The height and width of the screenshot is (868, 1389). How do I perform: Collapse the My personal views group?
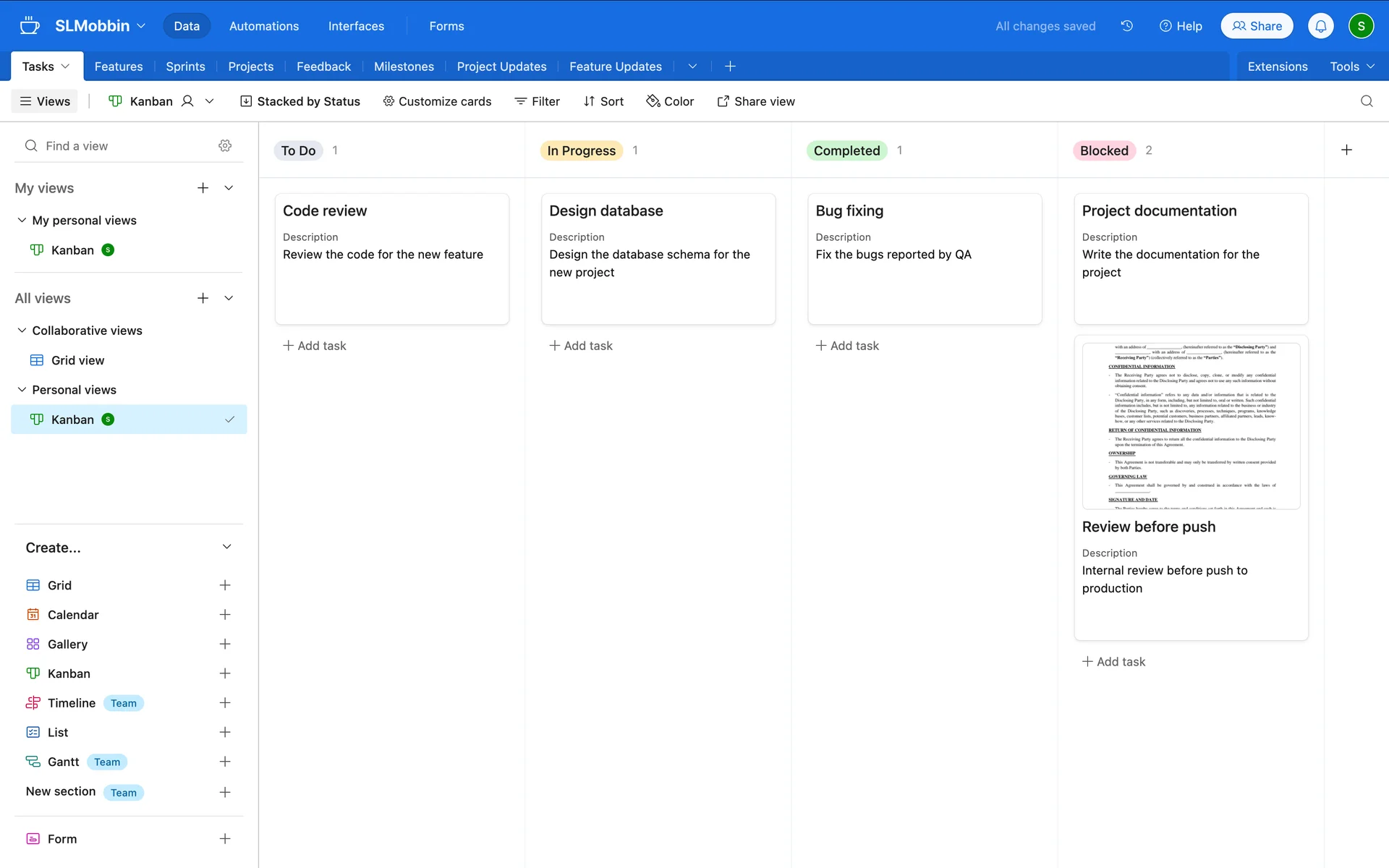pos(22,220)
